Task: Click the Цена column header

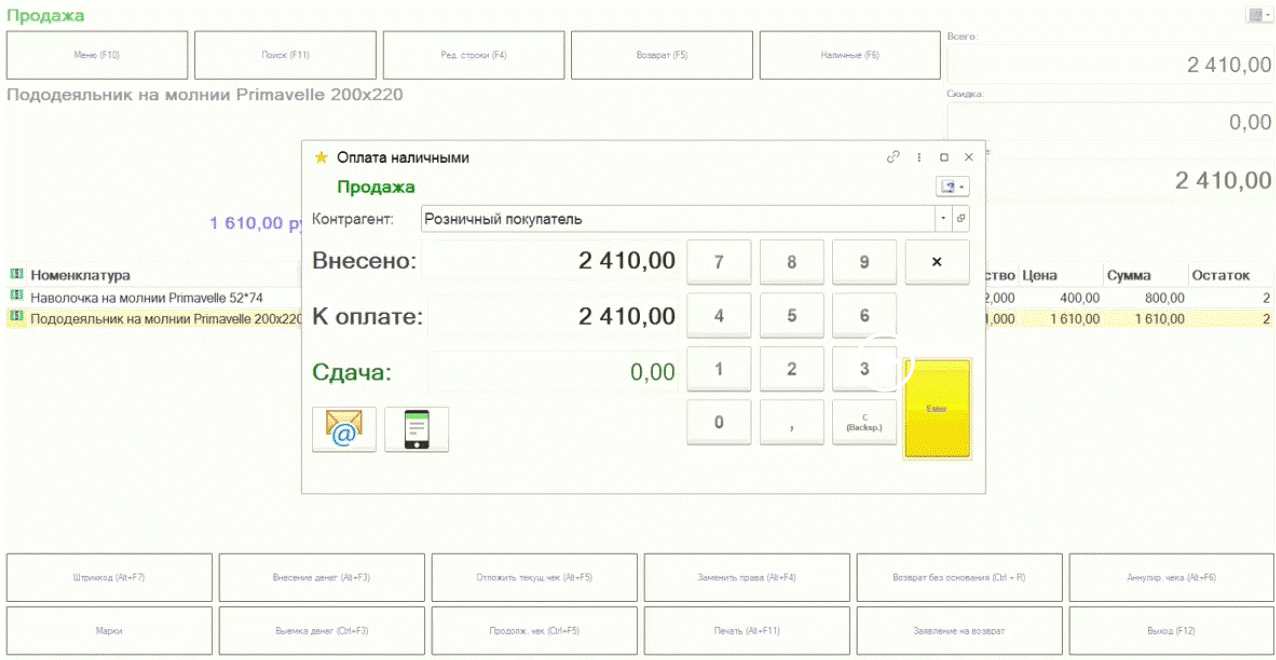Action: 1060,275
